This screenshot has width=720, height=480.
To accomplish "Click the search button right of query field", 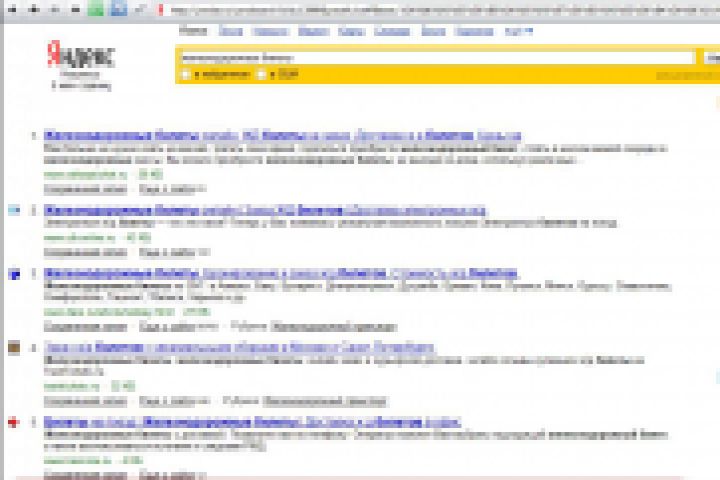I will [x=711, y=58].
